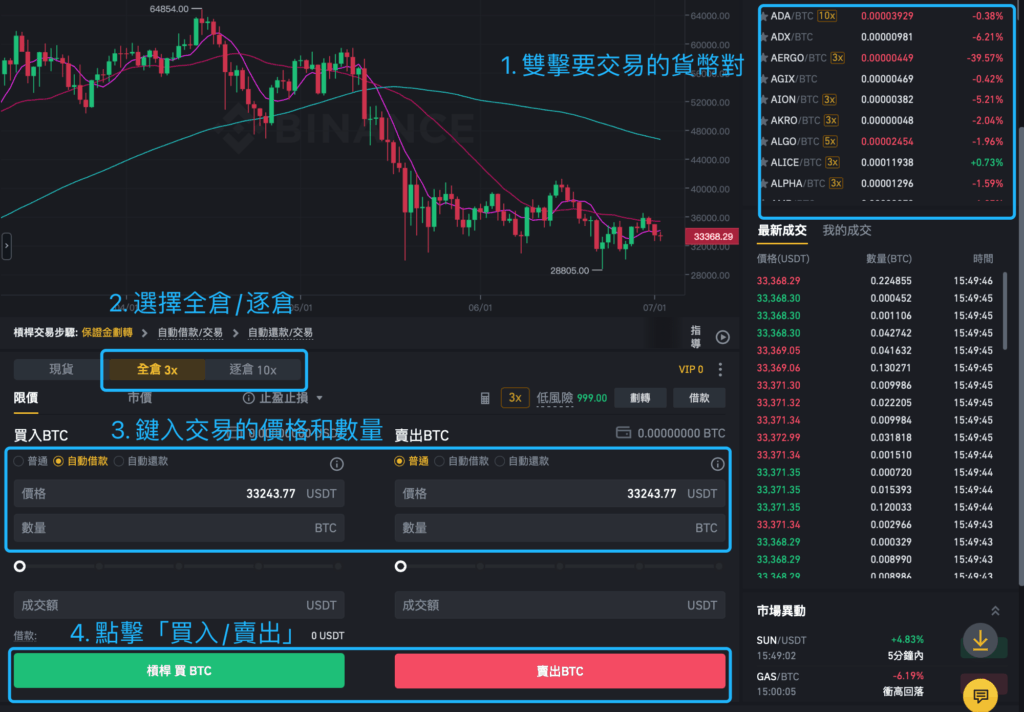The width and height of the screenshot is (1024, 712).
Task: Star the AKRO/BTC pair
Action: [x=763, y=120]
